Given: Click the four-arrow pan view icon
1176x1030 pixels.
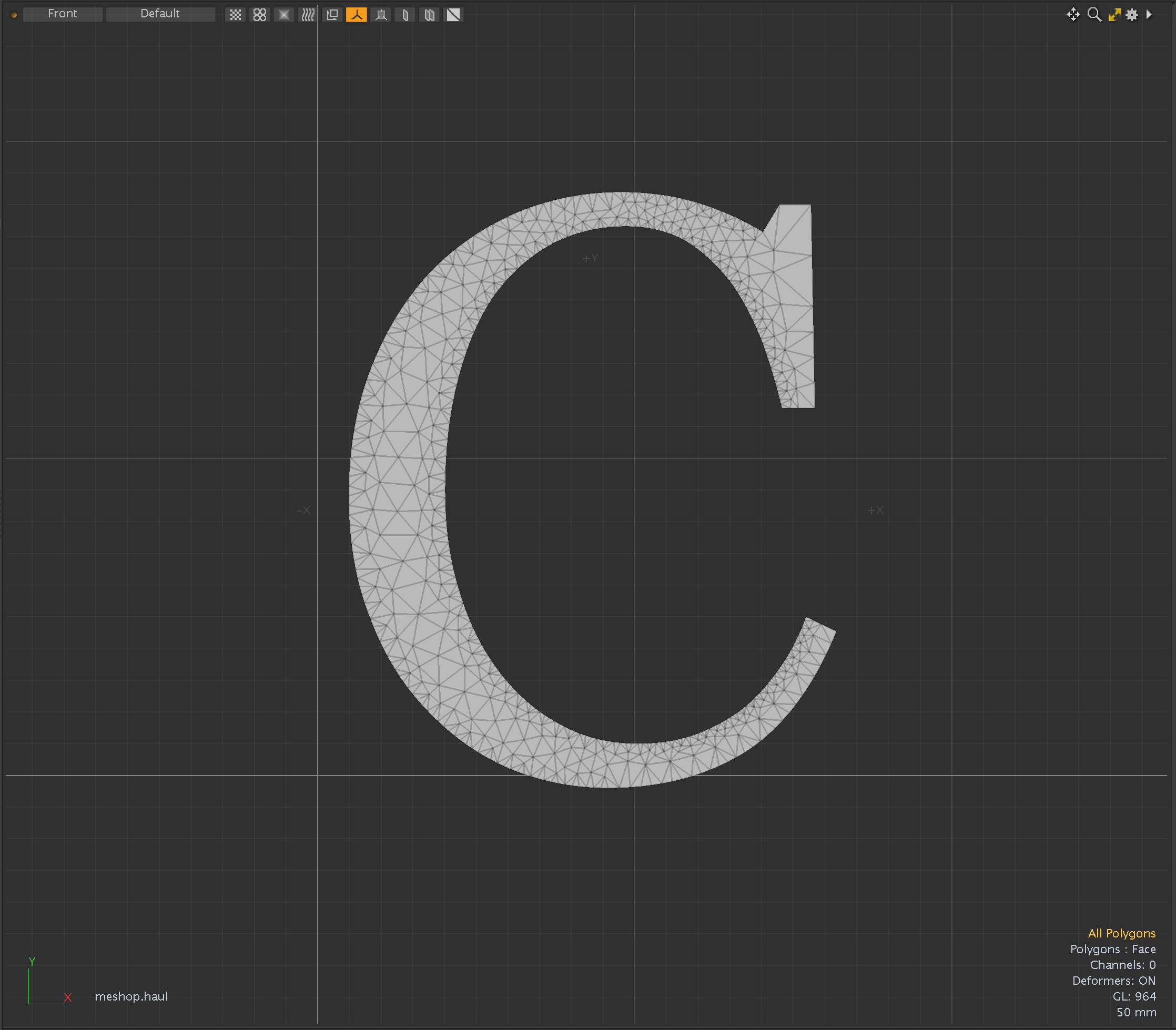Looking at the screenshot, I should [1073, 14].
